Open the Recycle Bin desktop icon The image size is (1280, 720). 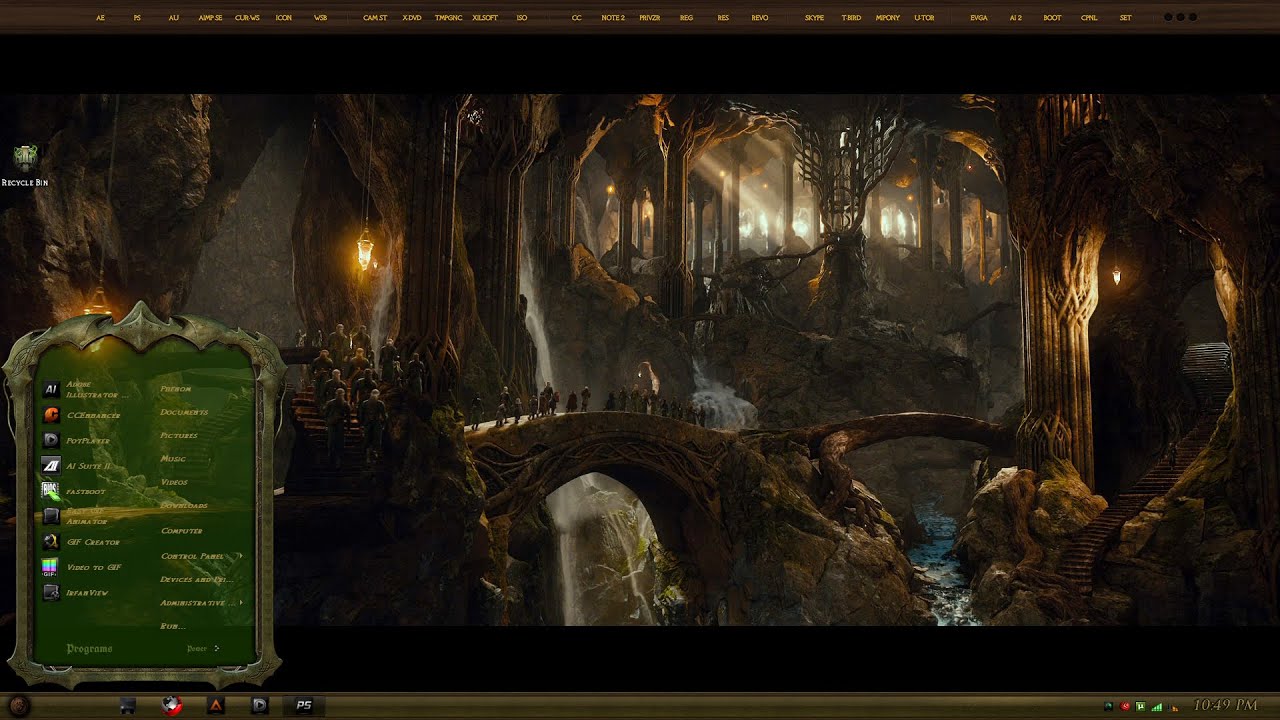25,166
